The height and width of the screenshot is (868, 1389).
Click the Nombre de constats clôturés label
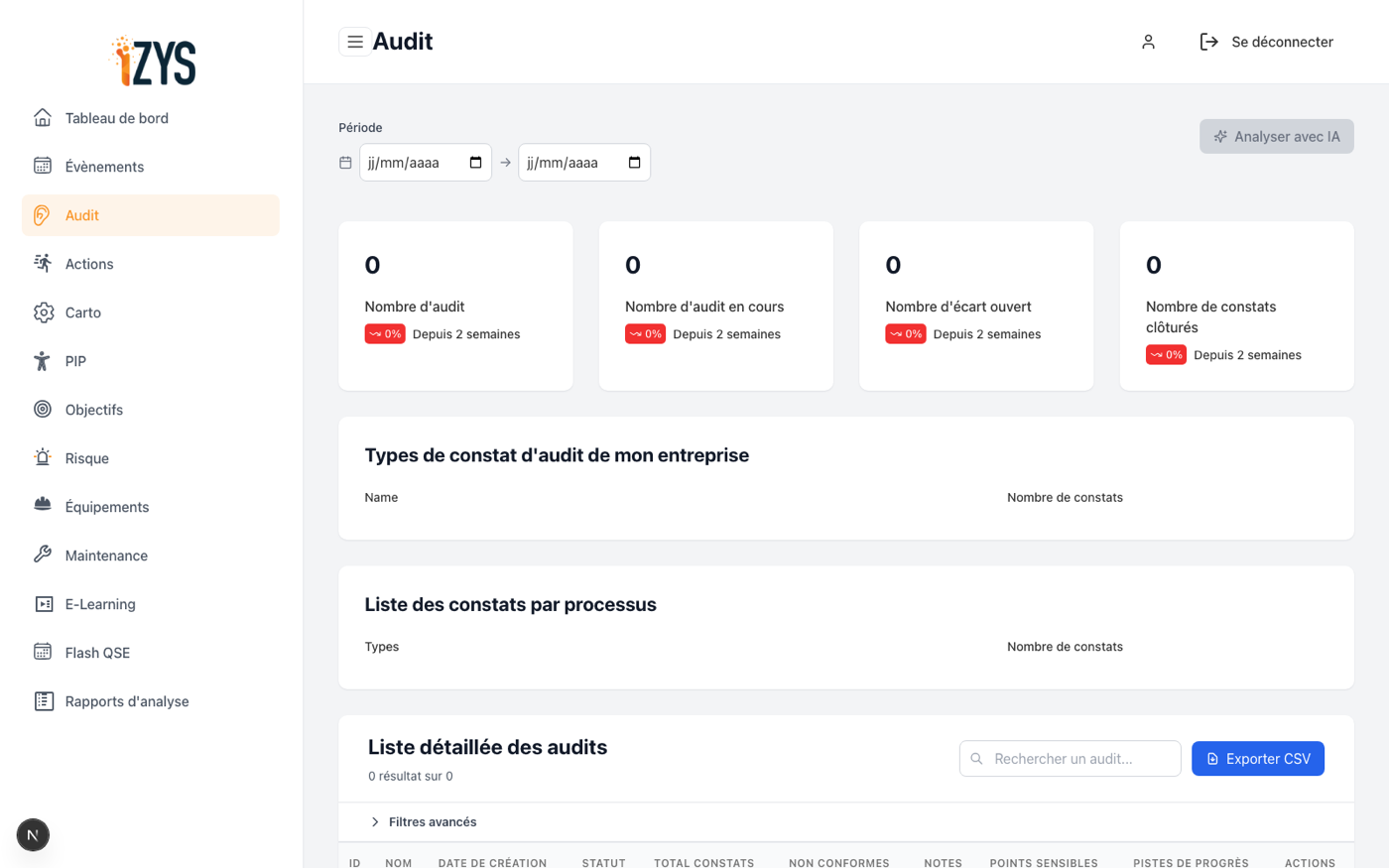[x=1211, y=317]
